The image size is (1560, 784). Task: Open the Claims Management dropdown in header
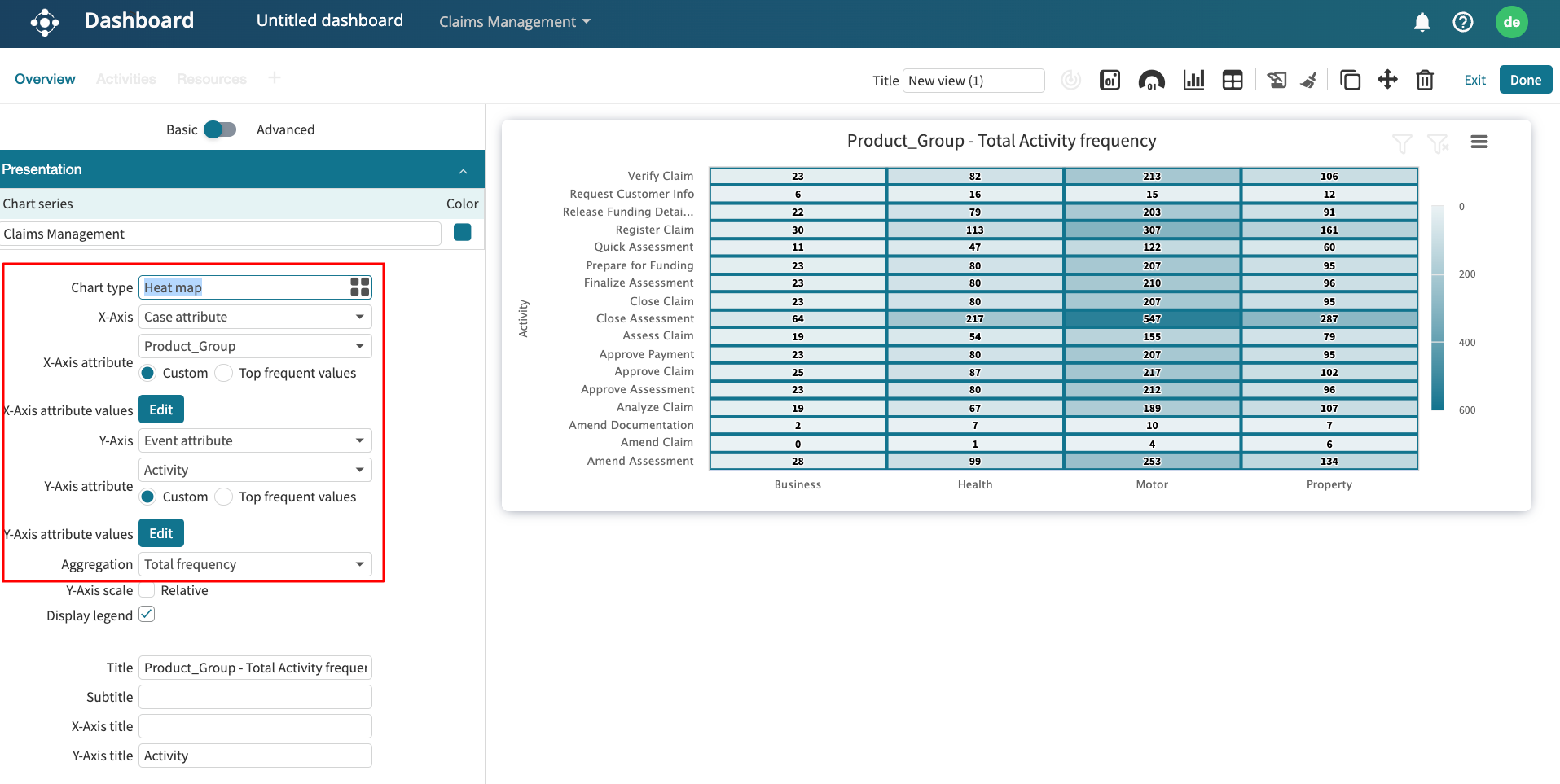click(514, 22)
